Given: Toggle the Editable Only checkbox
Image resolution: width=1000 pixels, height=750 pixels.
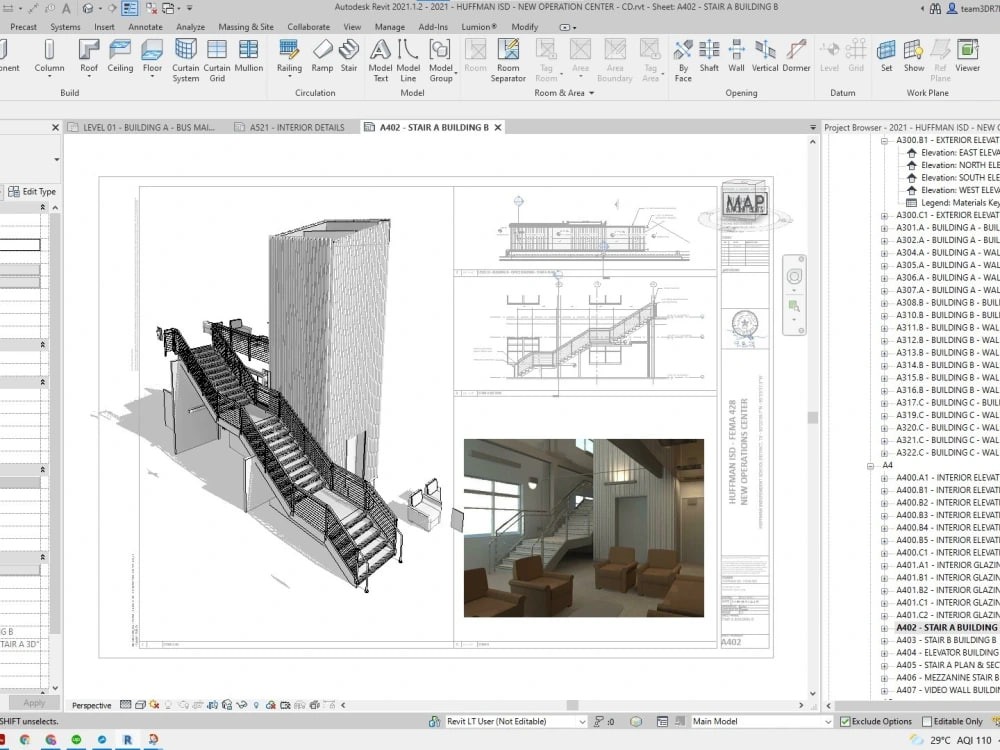Looking at the screenshot, I should pos(927,721).
